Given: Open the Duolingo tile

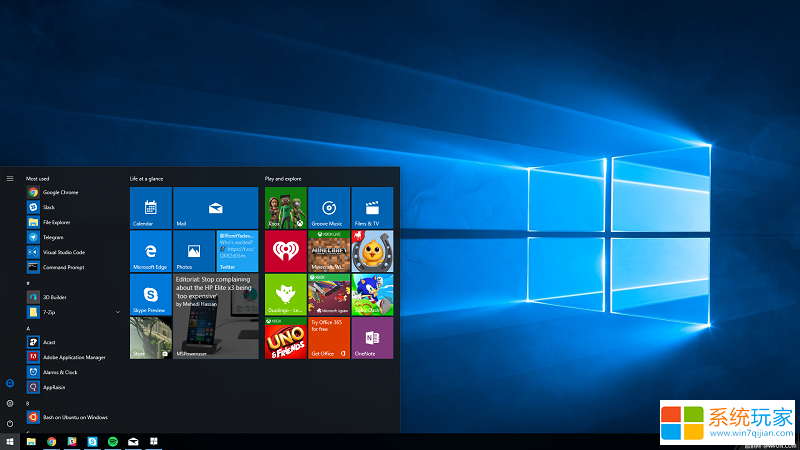Looking at the screenshot, I should pyautogui.click(x=286, y=294).
